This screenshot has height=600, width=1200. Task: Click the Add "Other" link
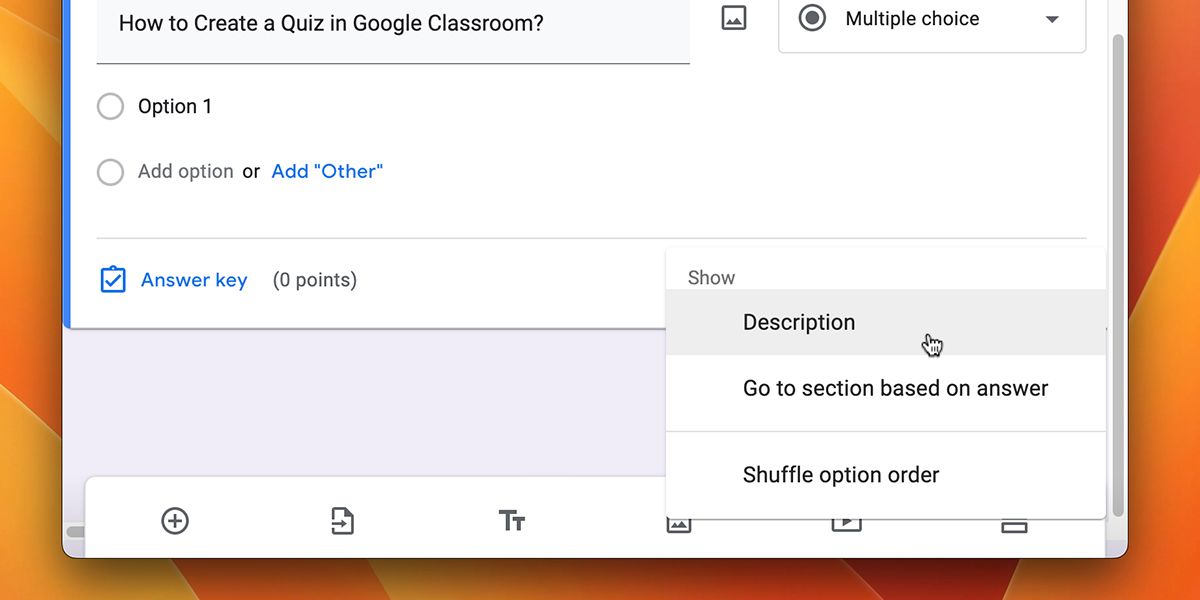(327, 172)
